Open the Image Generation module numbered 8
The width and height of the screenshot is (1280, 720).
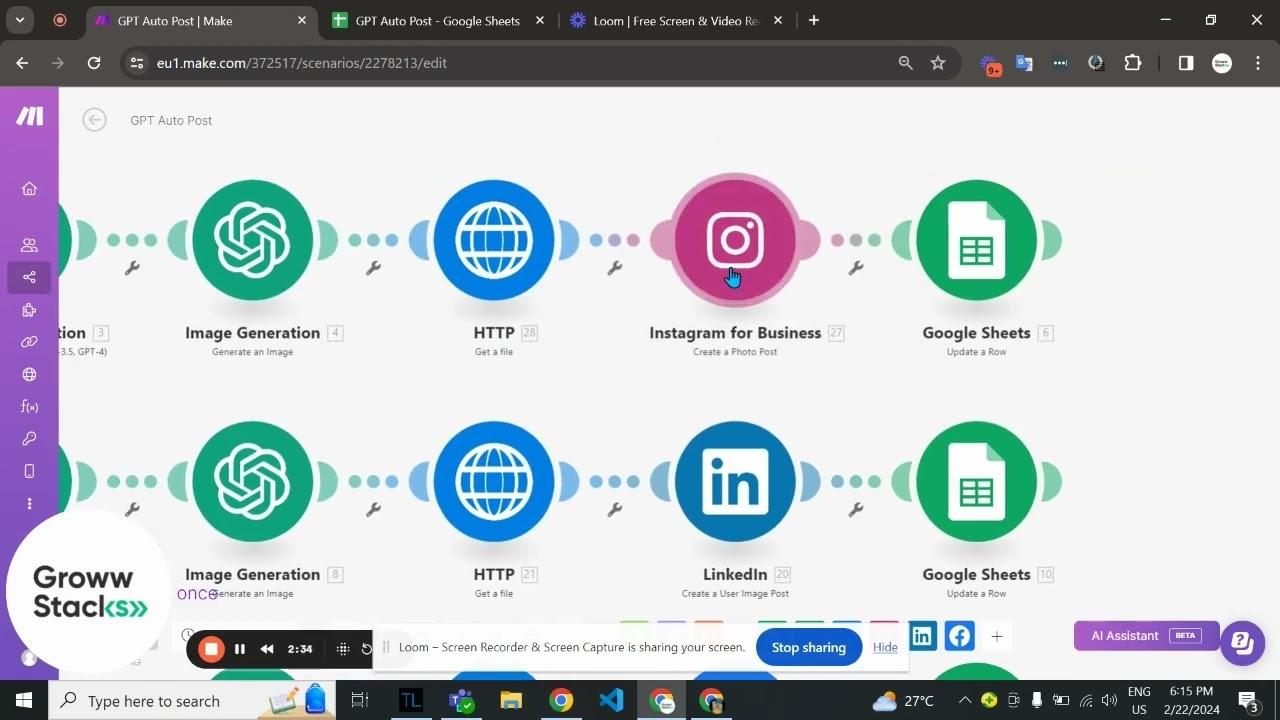pos(253,482)
